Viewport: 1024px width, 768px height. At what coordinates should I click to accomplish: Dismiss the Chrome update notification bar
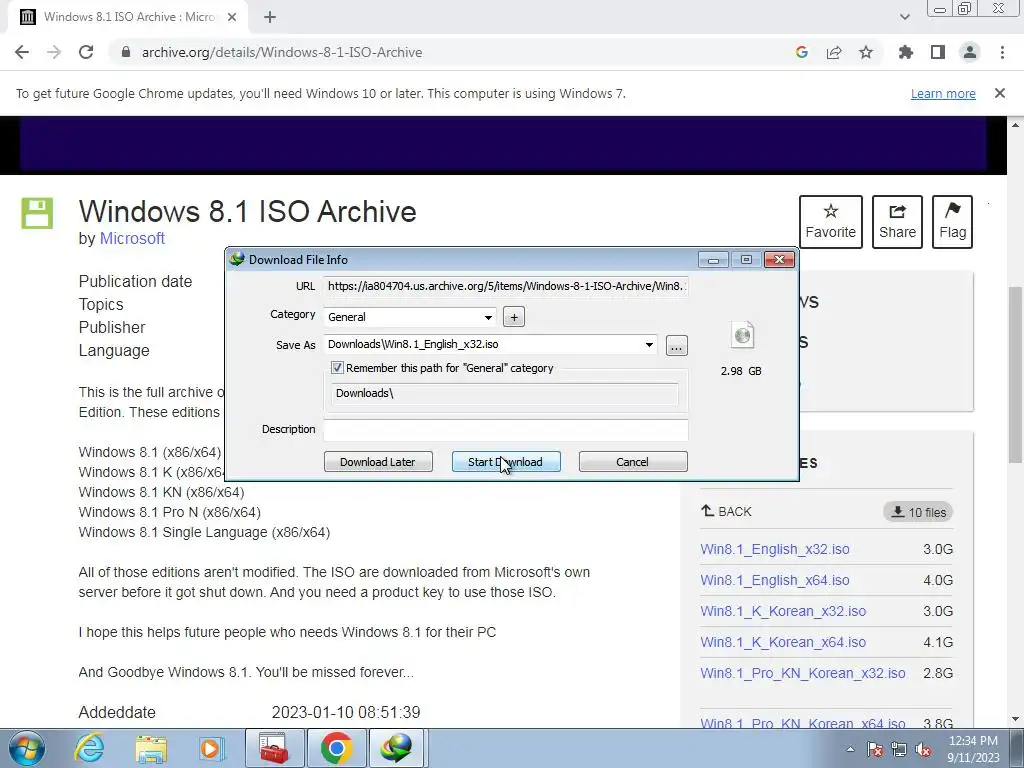click(x=999, y=93)
